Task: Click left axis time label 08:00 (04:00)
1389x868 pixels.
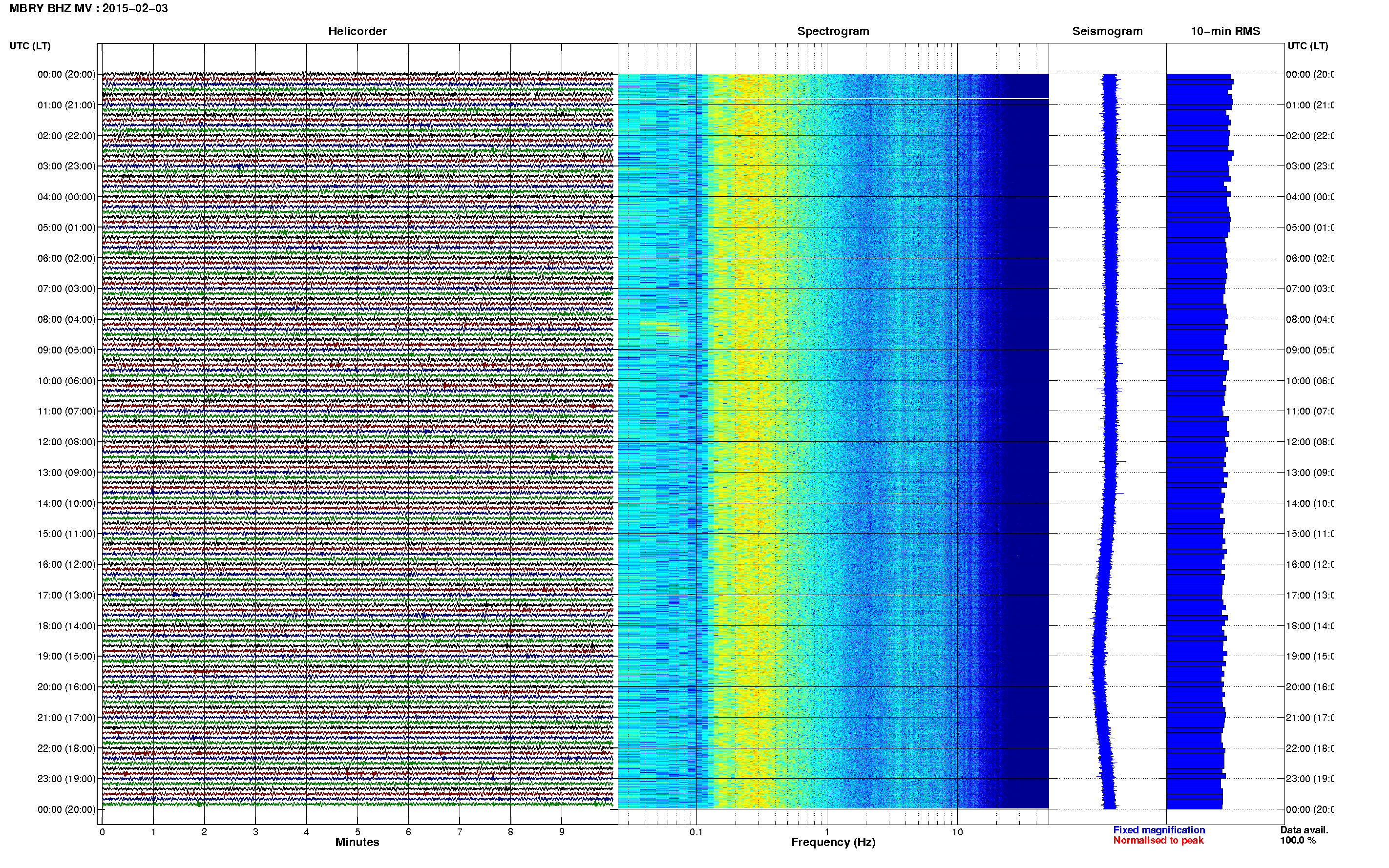Action: tap(66, 319)
